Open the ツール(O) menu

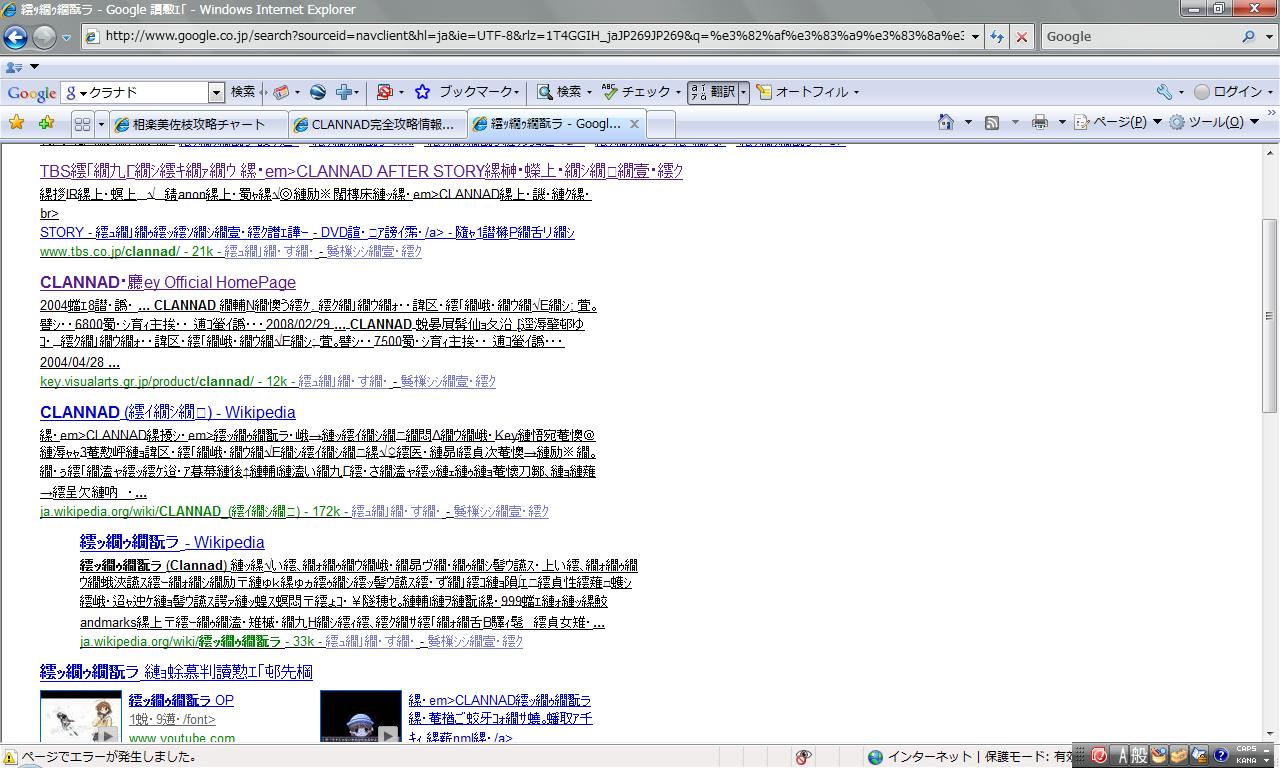pos(1214,122)
